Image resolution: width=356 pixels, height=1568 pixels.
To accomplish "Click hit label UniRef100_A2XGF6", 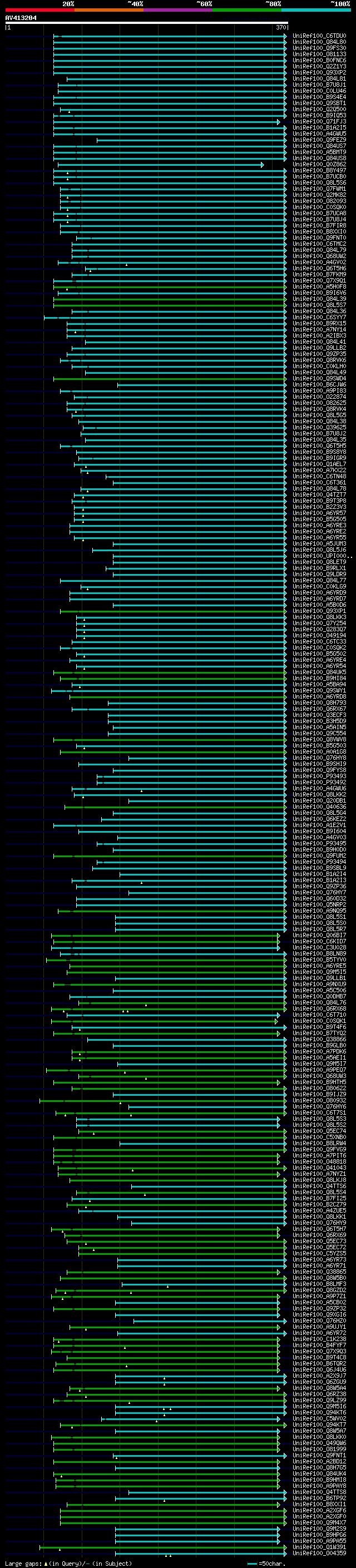I will click(319, 1510).
